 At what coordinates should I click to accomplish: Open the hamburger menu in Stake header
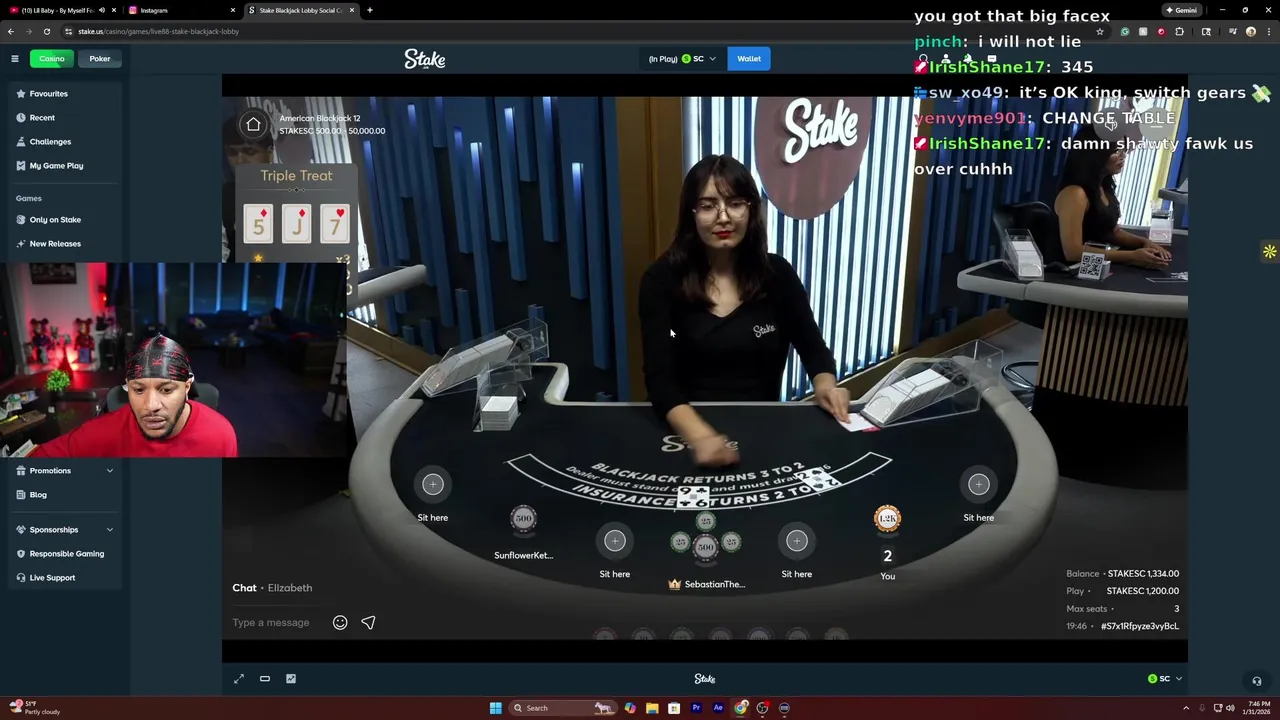[x=15, y=59]
